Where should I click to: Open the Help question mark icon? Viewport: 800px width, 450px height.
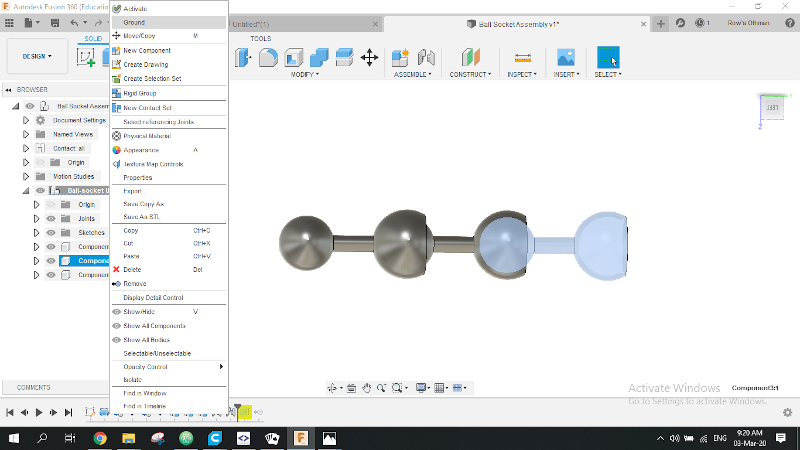(790, 23)
